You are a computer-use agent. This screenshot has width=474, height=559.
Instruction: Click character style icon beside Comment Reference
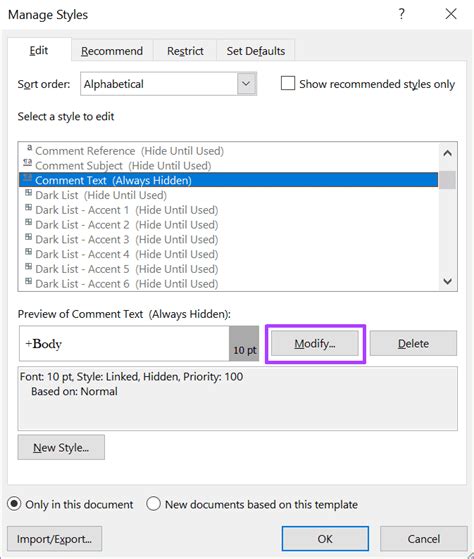[29, 148]
